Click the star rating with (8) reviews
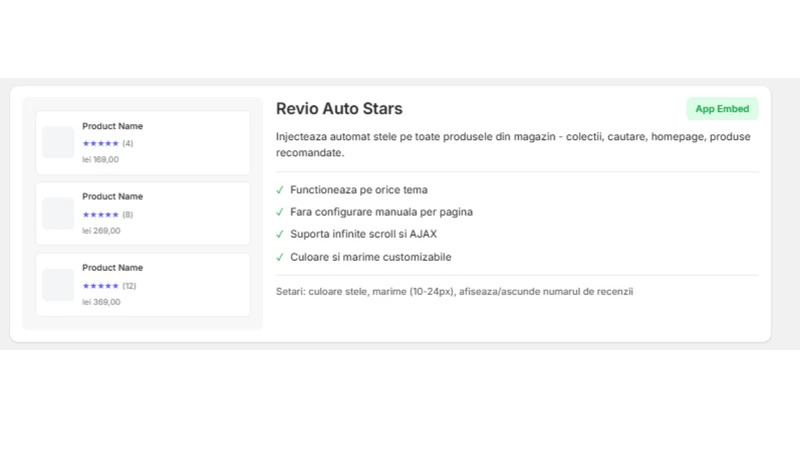 (x=108, y=215)
